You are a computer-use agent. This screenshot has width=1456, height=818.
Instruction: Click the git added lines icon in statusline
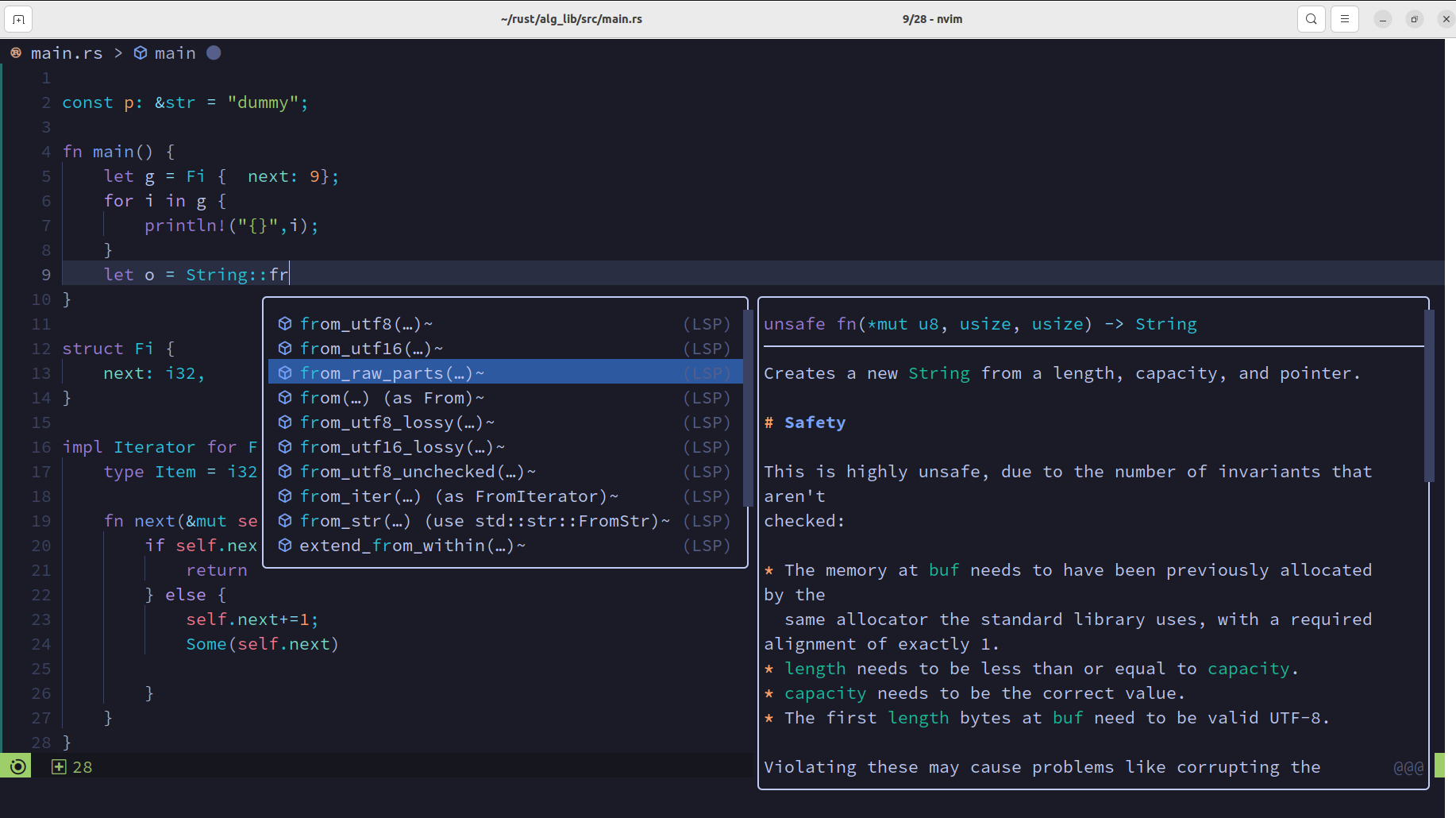pos(59,766)
